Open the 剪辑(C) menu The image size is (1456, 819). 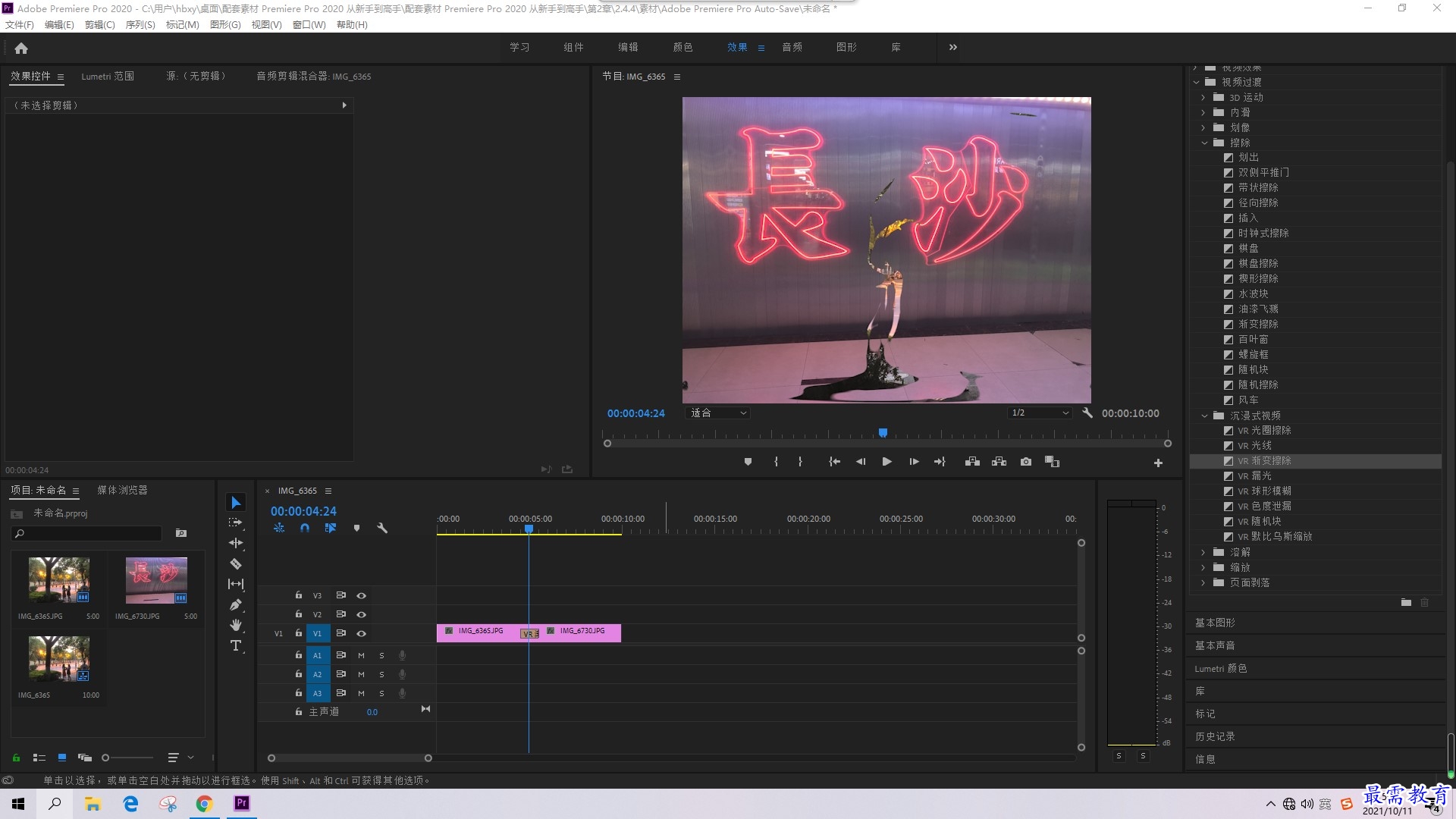pos(100,25)
